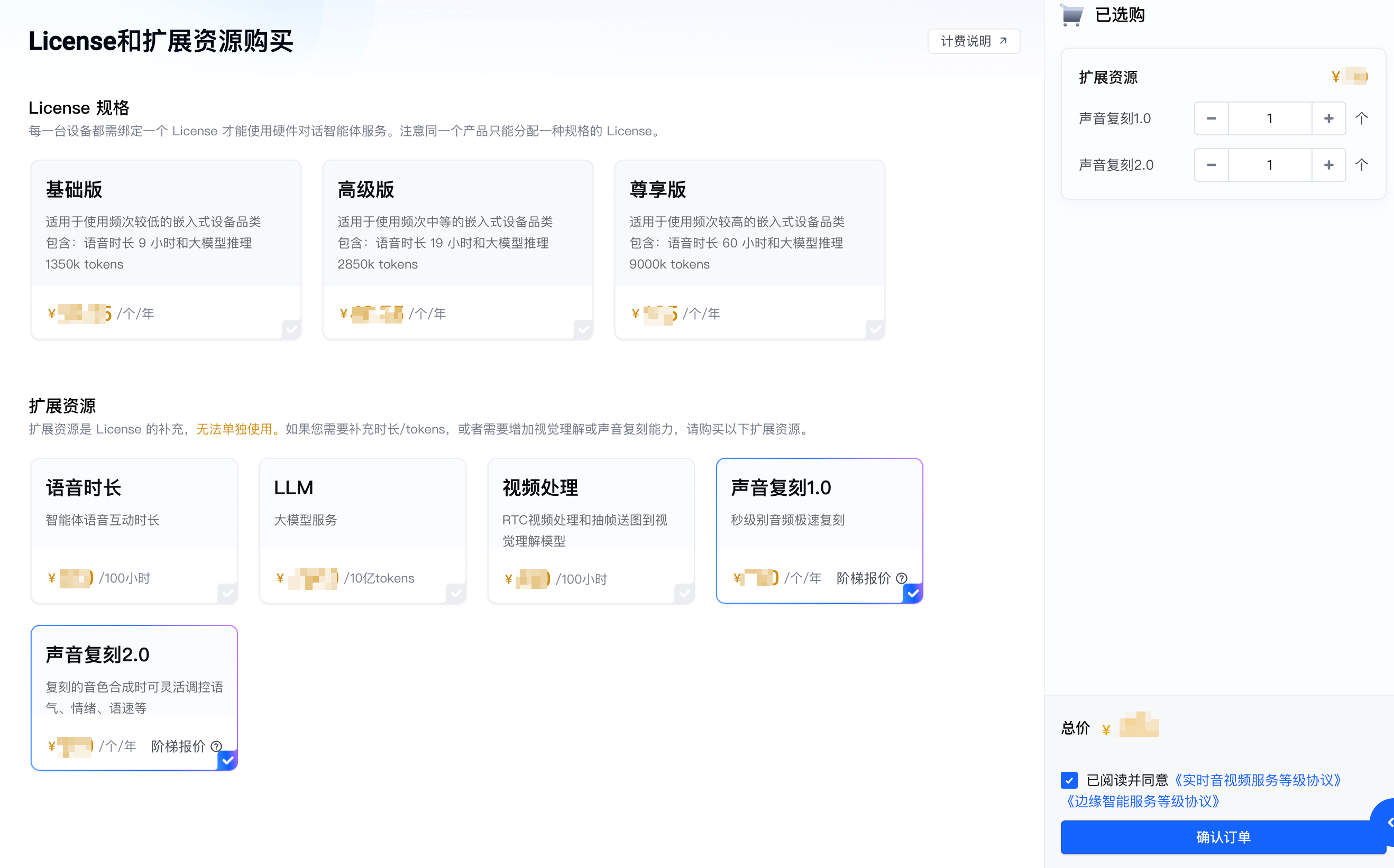Select the 高级版 License card
Image resolution: width=1394 pixels, height=868 pixels.
pos(457,250)
